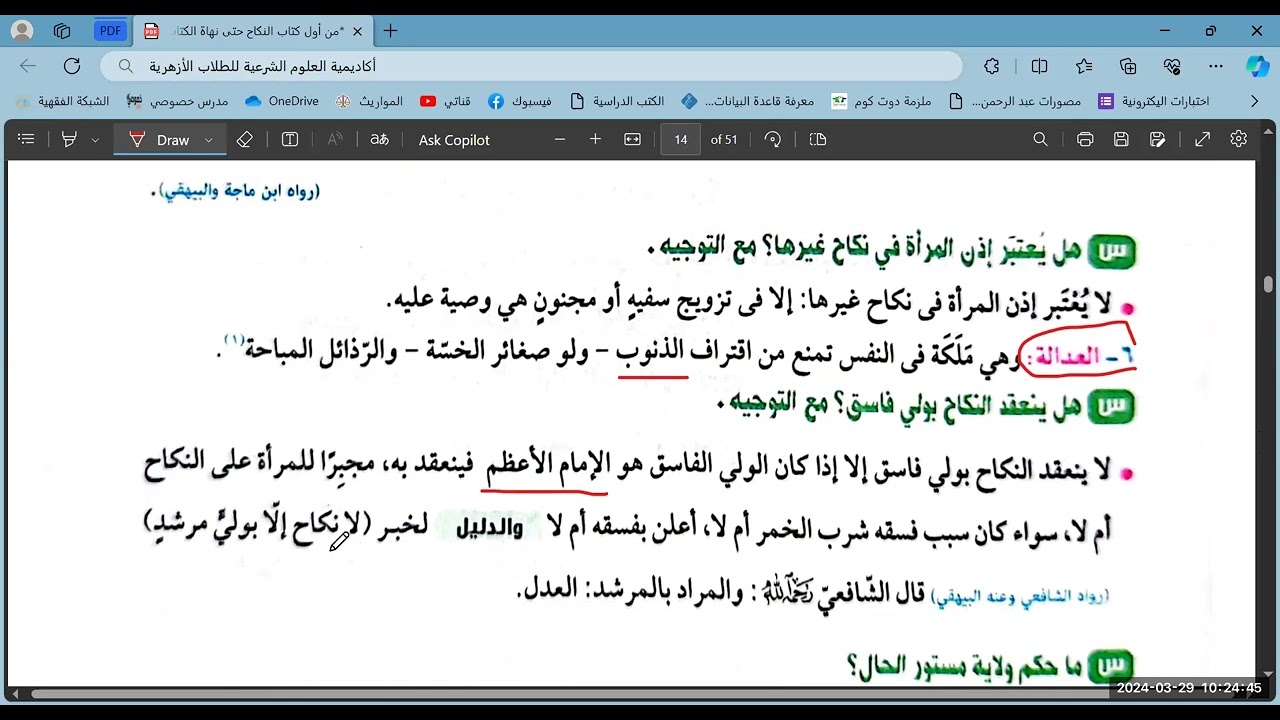Choose the Add text tool

click(290, 140)
